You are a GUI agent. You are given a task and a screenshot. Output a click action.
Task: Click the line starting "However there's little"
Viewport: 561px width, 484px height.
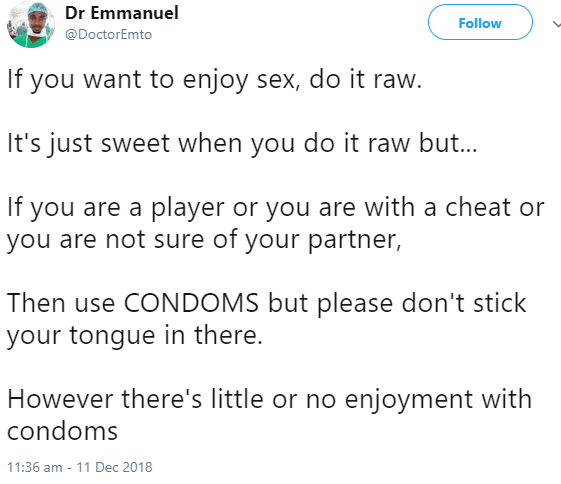[x=269, y=400]
